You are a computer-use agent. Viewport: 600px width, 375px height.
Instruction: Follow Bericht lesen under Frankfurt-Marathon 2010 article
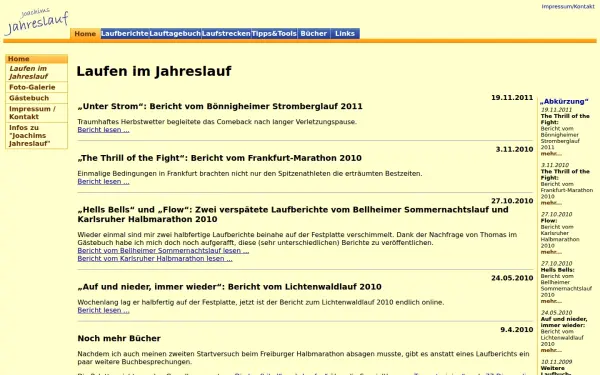click(103, 182)
